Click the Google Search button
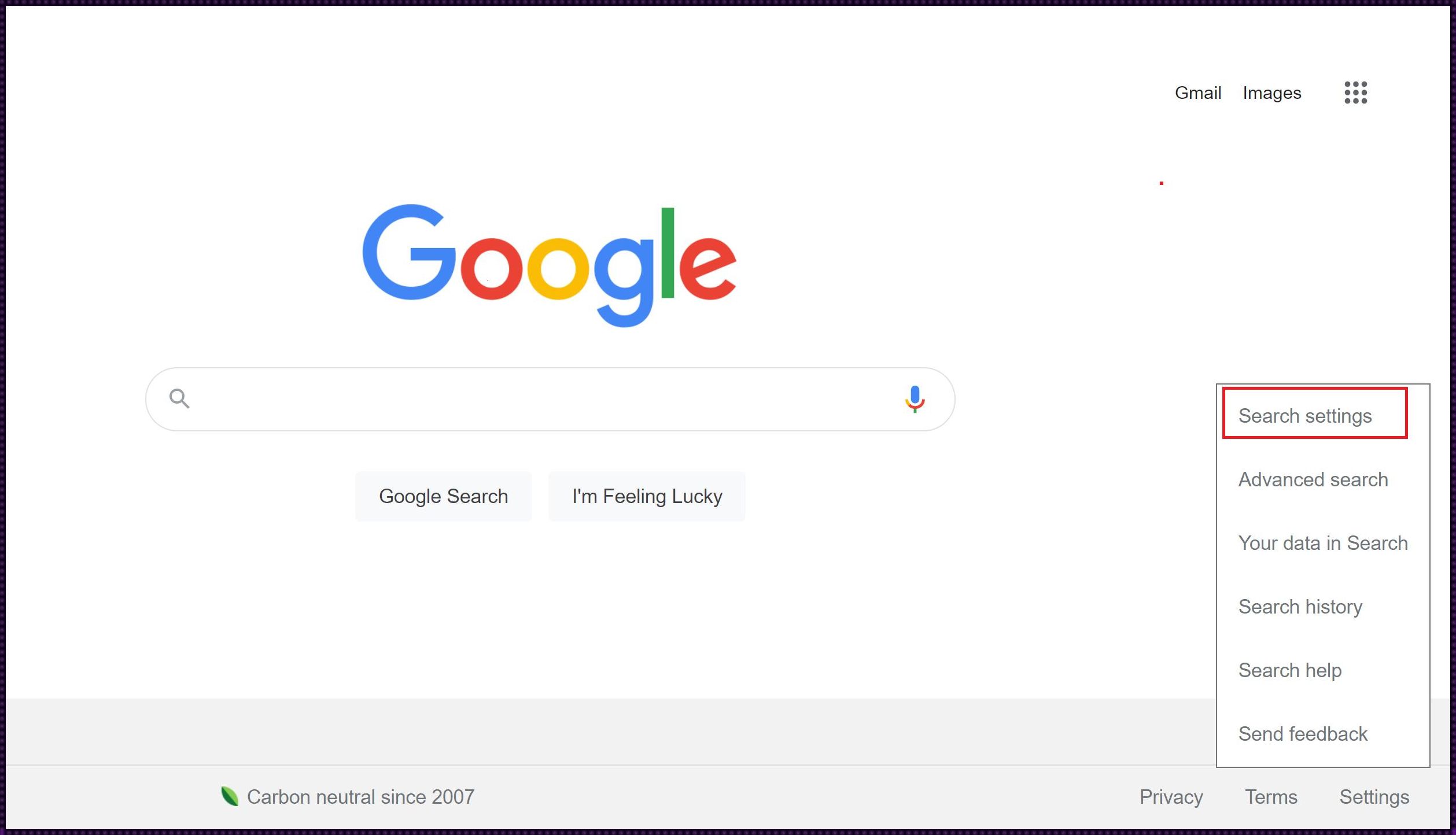The image size is (1456, 835). (443, 496)
